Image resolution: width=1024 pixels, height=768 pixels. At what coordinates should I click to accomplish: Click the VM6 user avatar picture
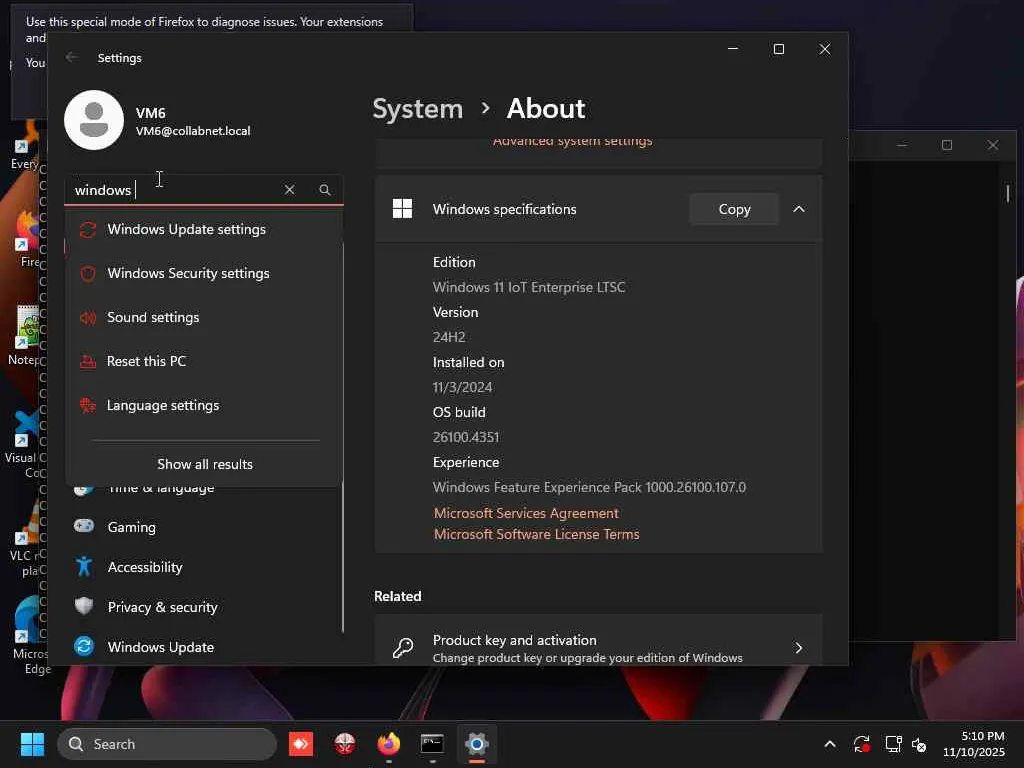point(94,120)
